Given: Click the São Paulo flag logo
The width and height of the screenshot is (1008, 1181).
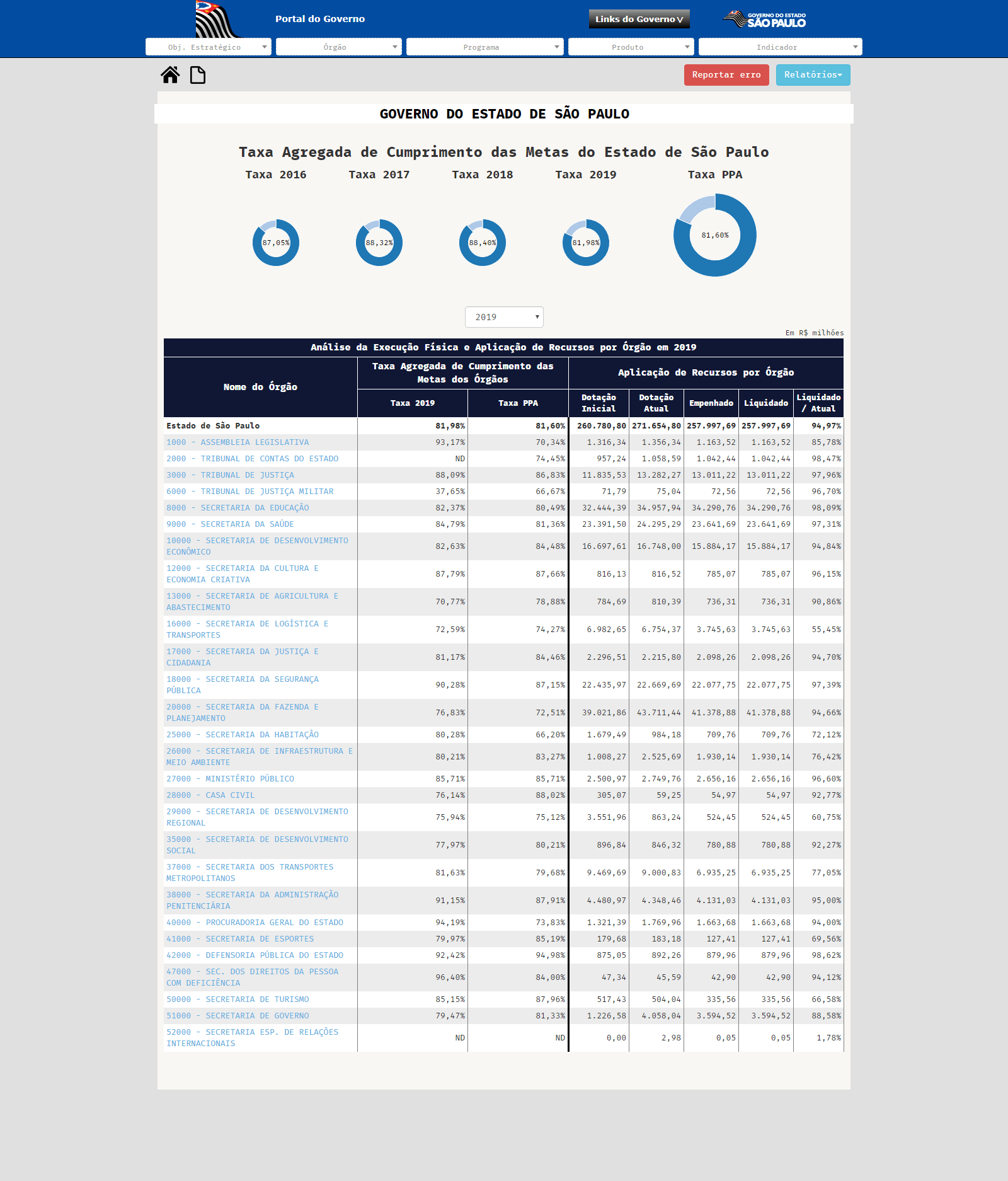Looking at the screenshot, I should [216, 20].
